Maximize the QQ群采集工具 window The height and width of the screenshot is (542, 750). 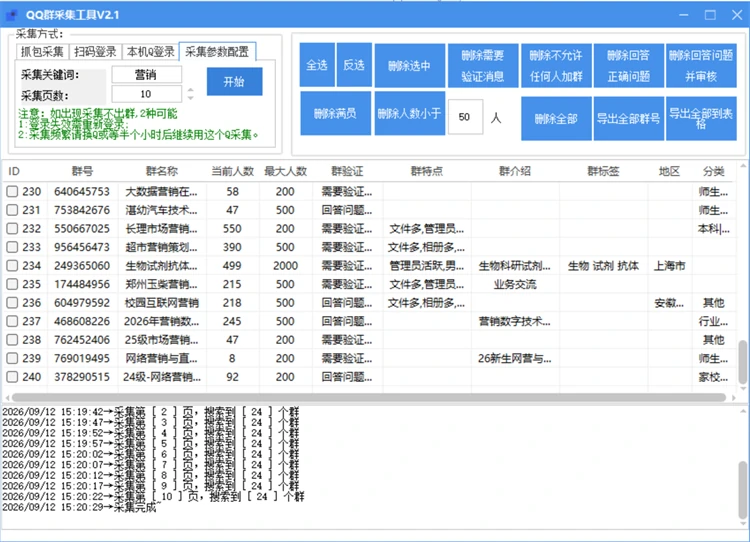(x=710, y=15)
